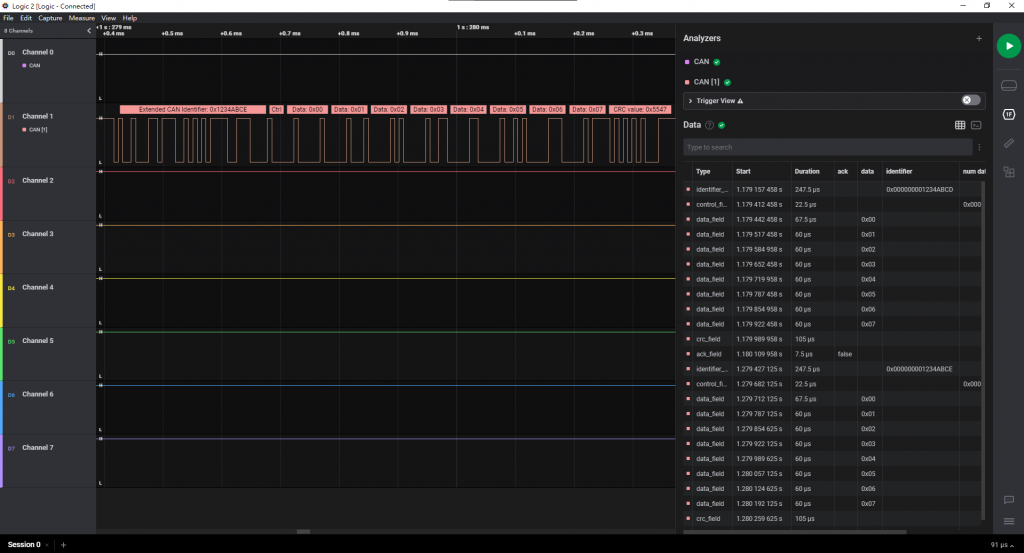
Task: Add a new analyzer with plus icon
Action: click(978, 39)
